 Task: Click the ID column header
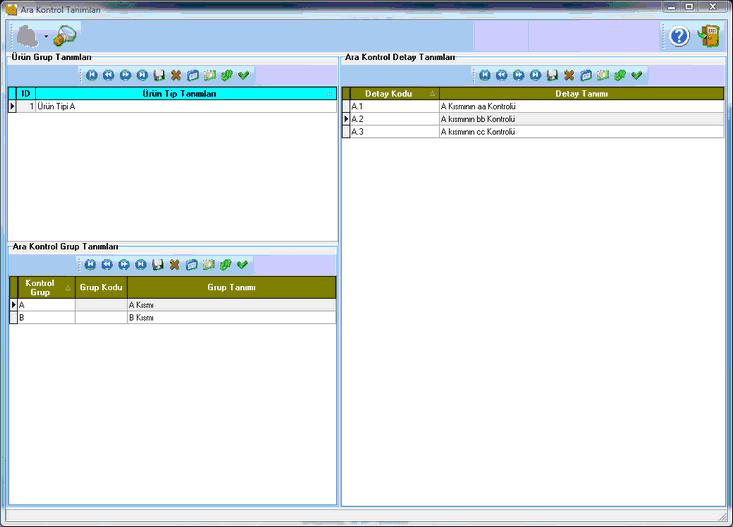(x=26, y=94)
